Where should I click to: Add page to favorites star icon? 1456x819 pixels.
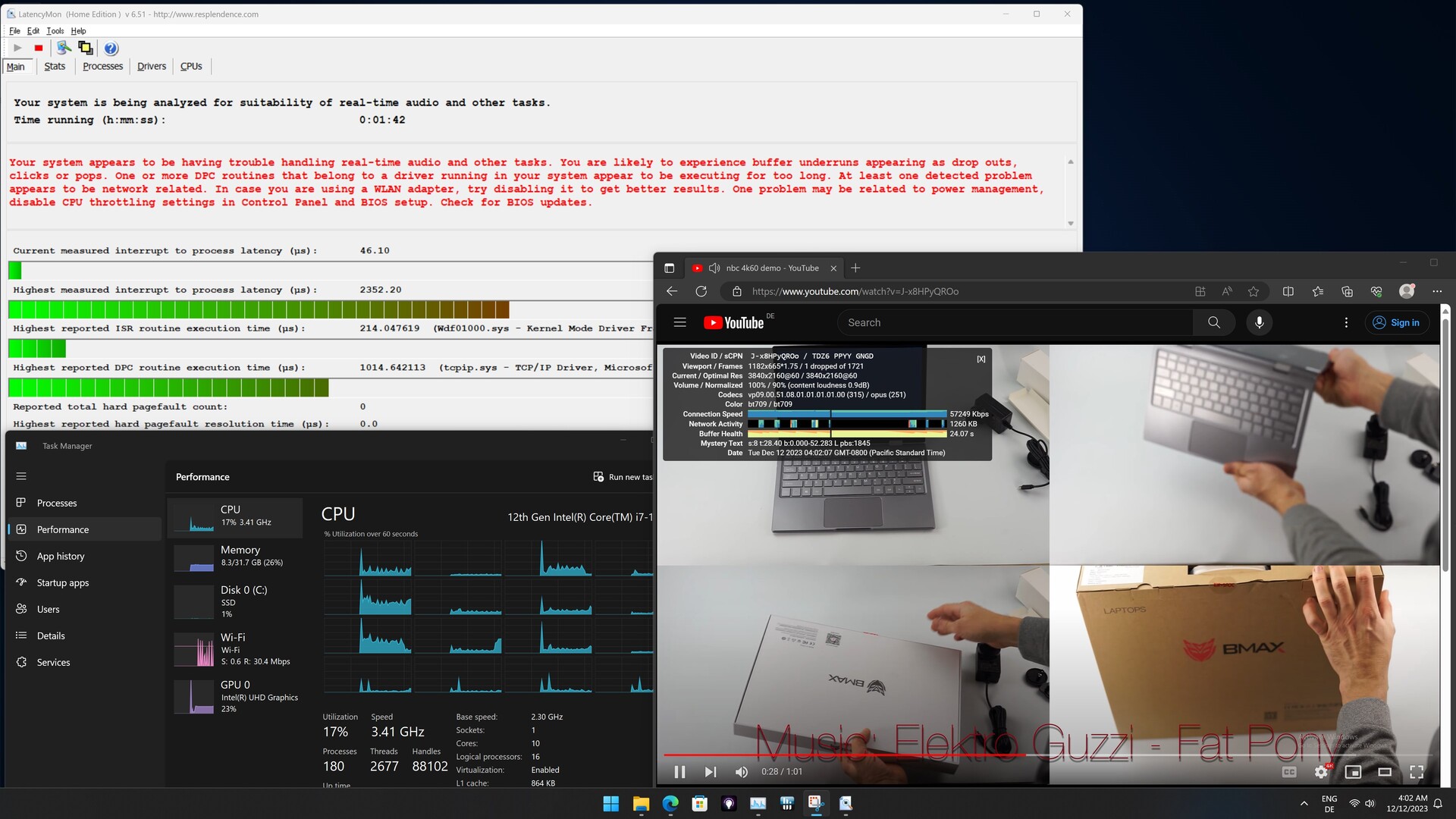tap(1254, 291)
